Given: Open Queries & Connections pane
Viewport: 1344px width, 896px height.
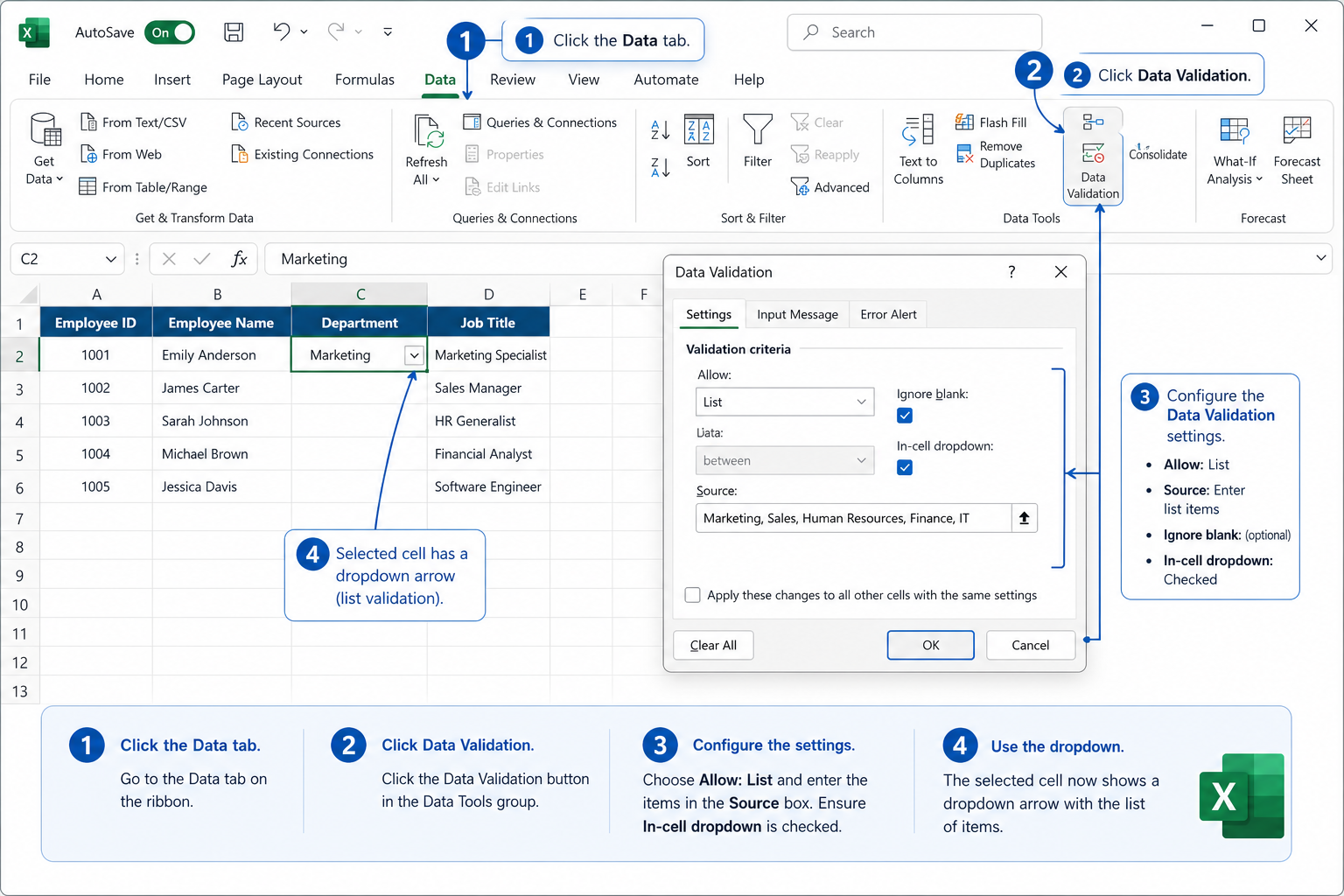Looking at the screenshot, I should (x=540, y=122).
